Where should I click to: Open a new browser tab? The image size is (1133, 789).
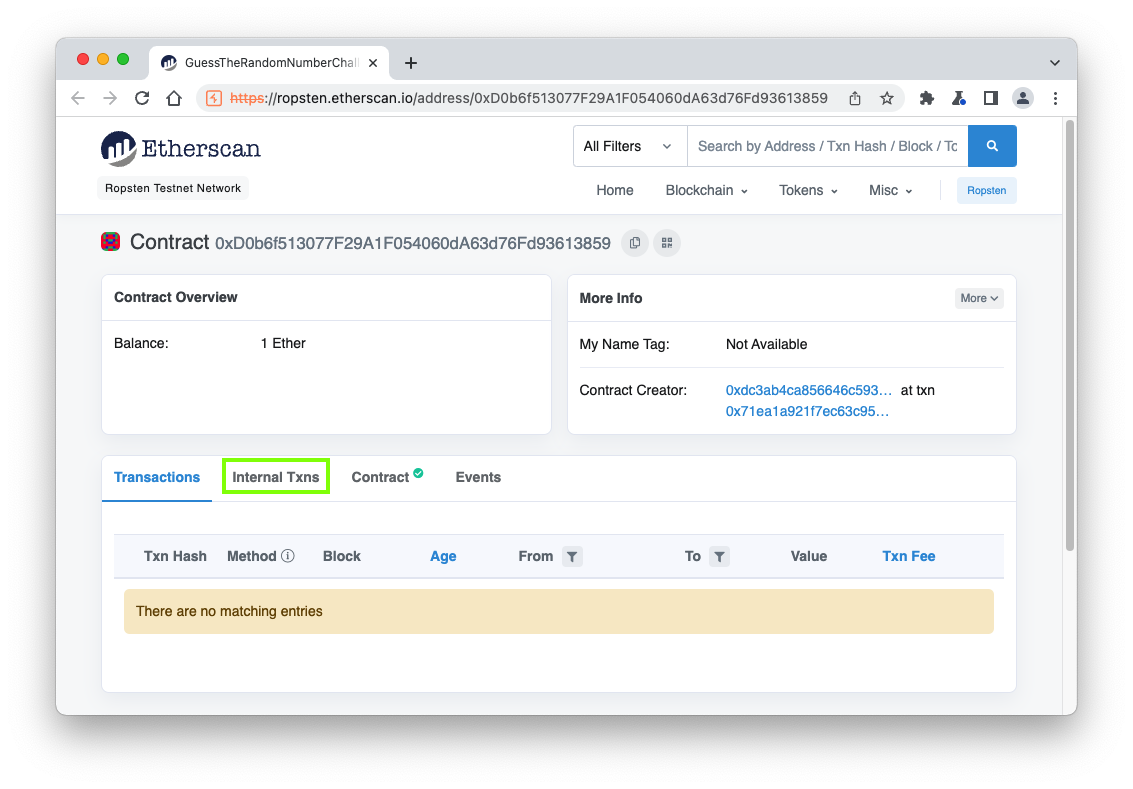click(410, 63)
